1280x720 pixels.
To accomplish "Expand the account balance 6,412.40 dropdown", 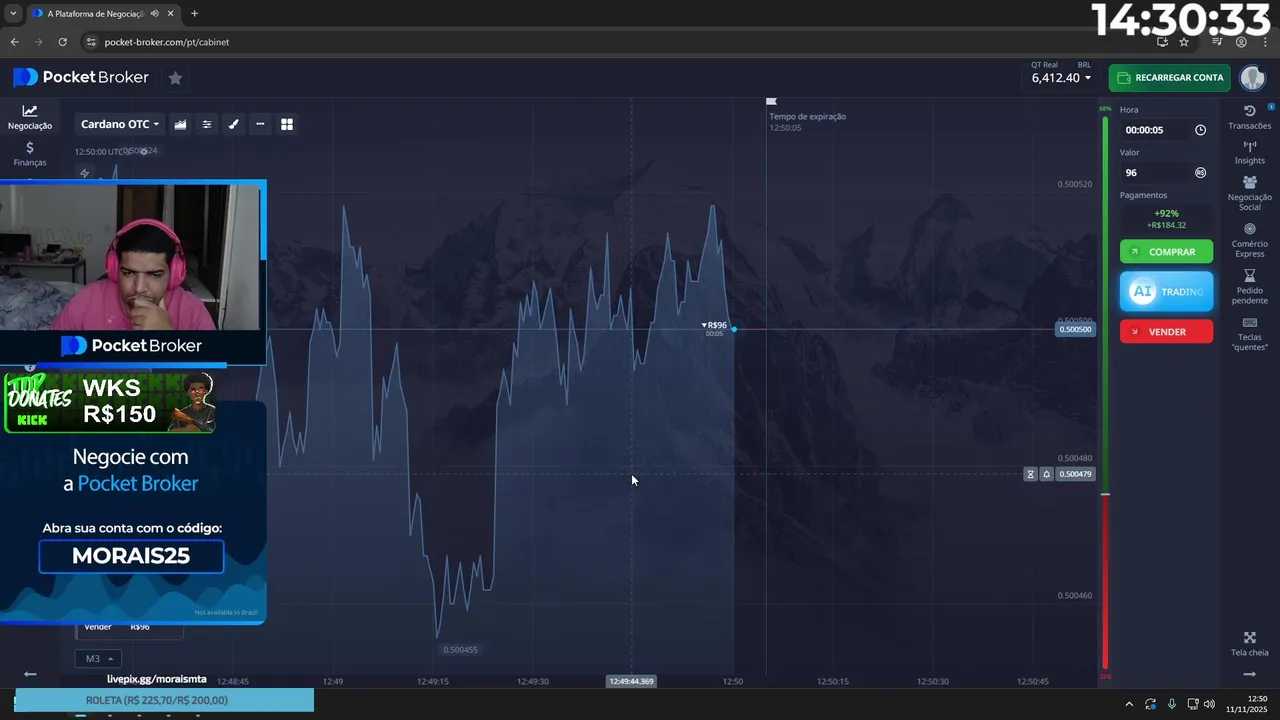I will [1061, 78].
